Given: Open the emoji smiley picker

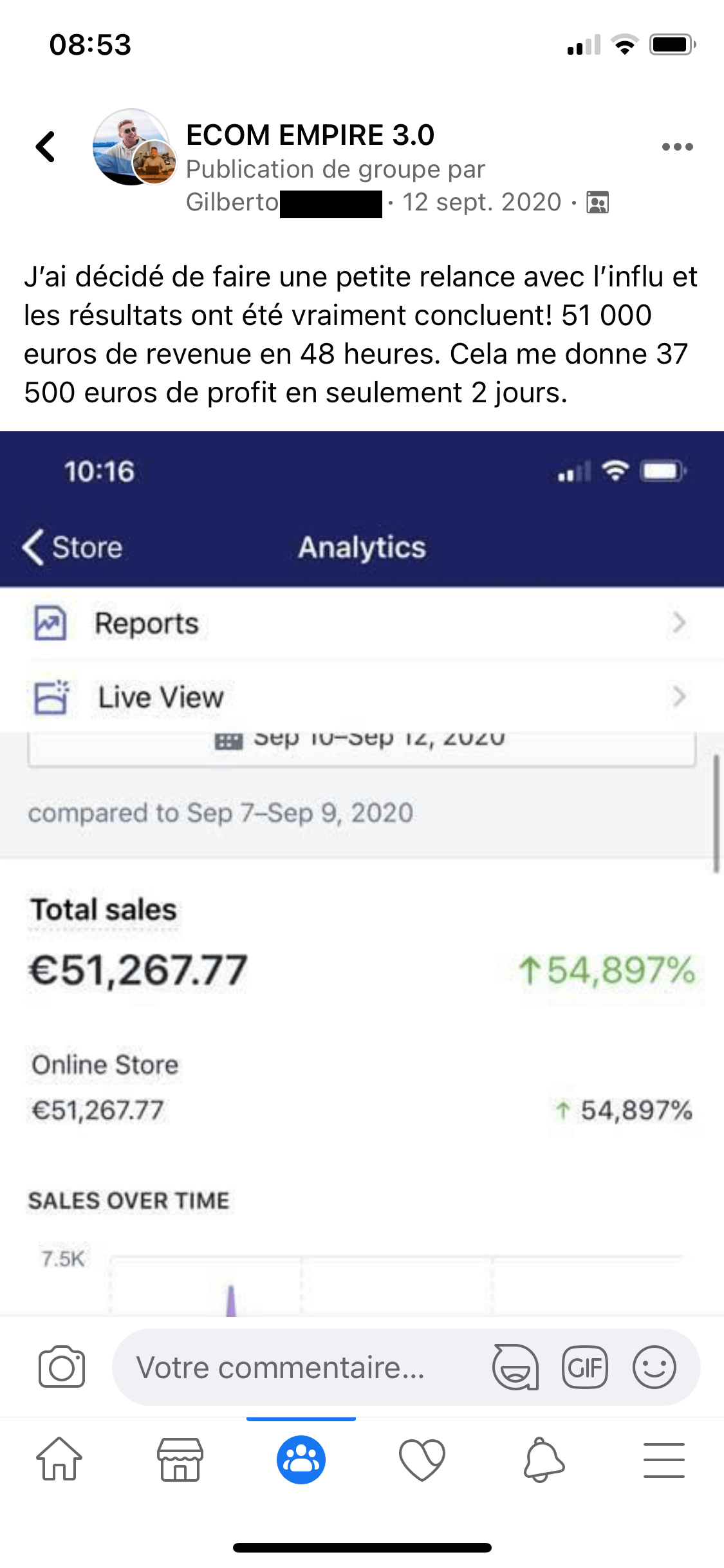Looking at the screenshot, I should click(654, 1367).
